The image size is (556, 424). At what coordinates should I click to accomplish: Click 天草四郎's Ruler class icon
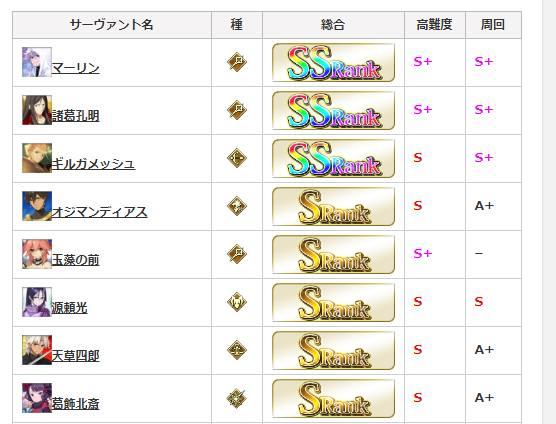pos(237,350)
